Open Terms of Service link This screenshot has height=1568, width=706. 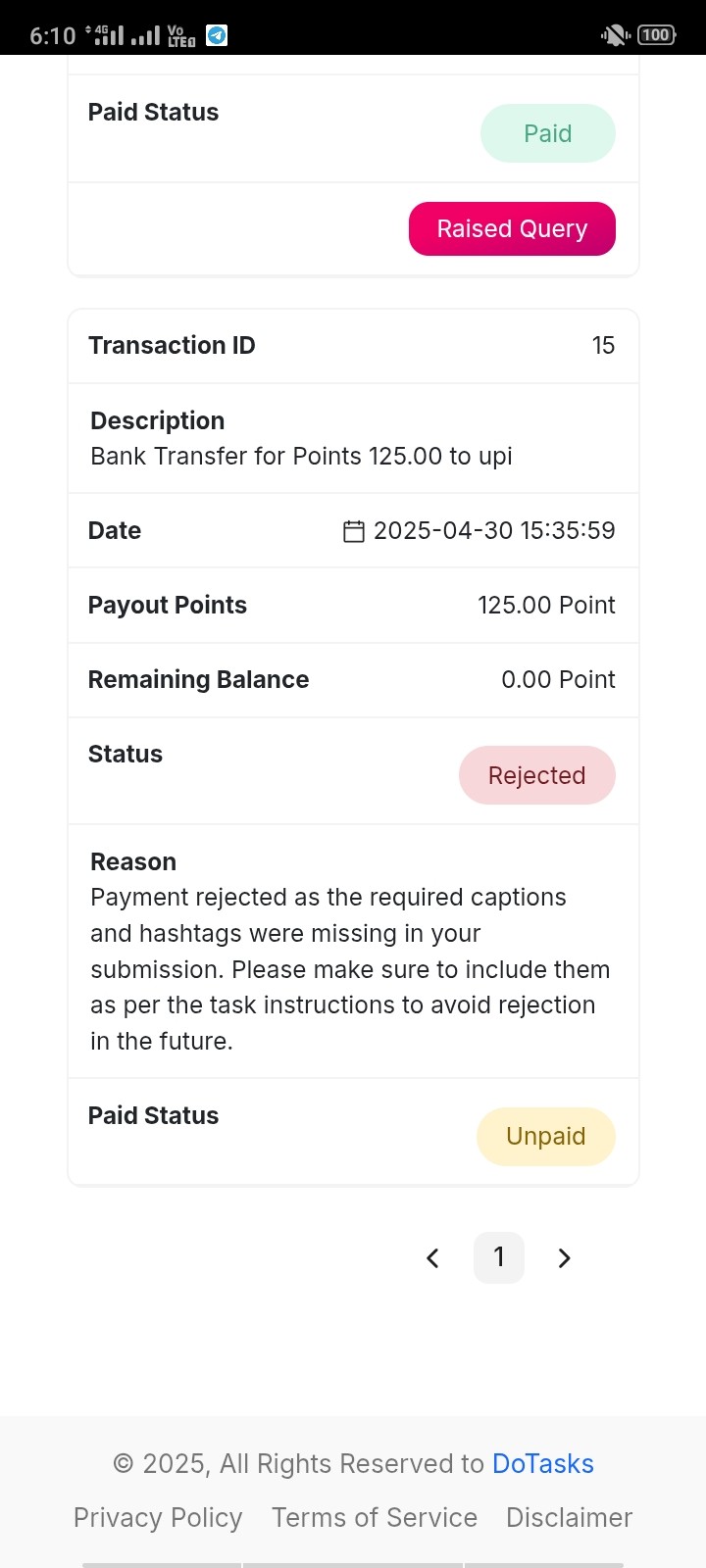(x=375, y=1517)
